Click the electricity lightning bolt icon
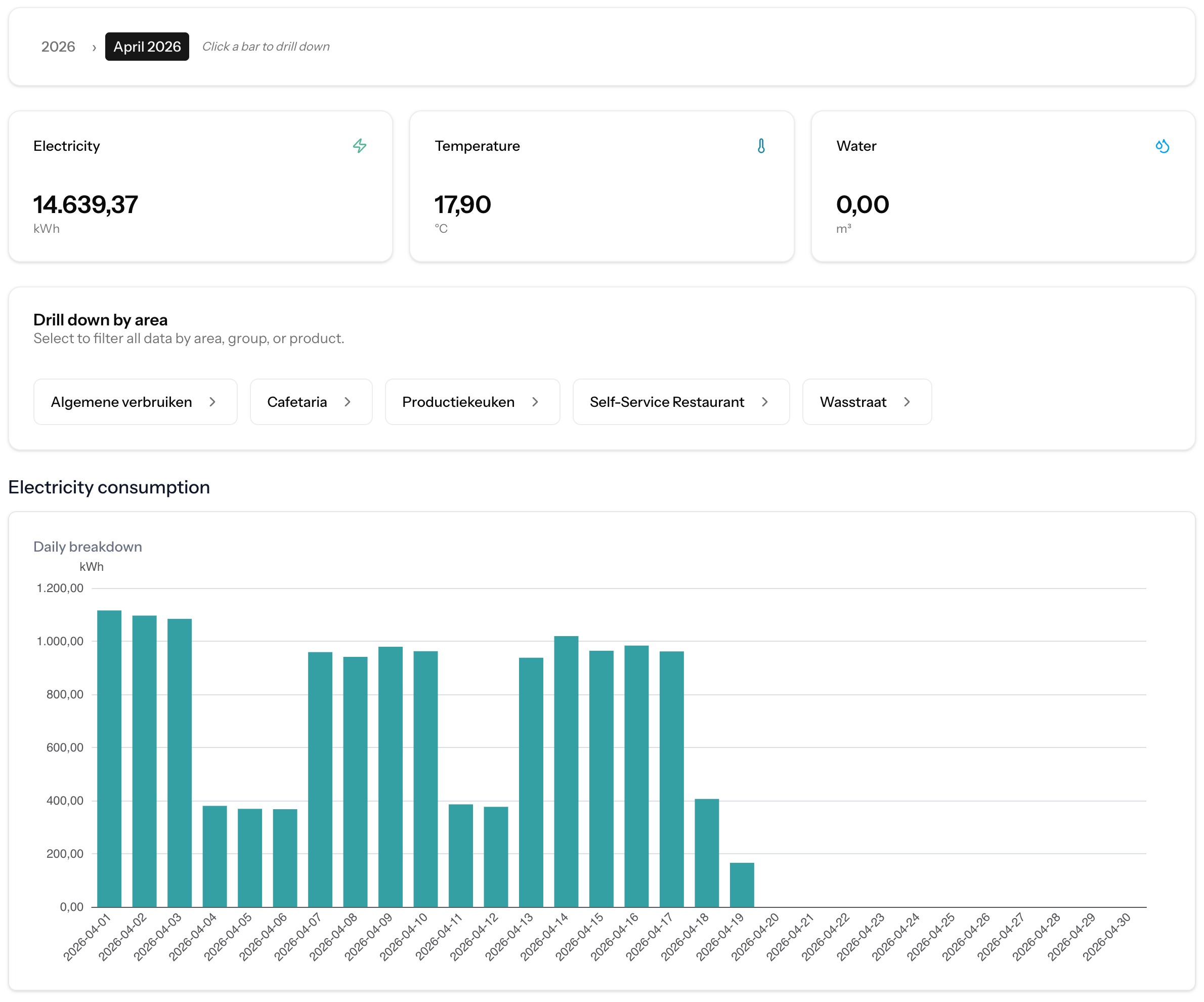 360,146
